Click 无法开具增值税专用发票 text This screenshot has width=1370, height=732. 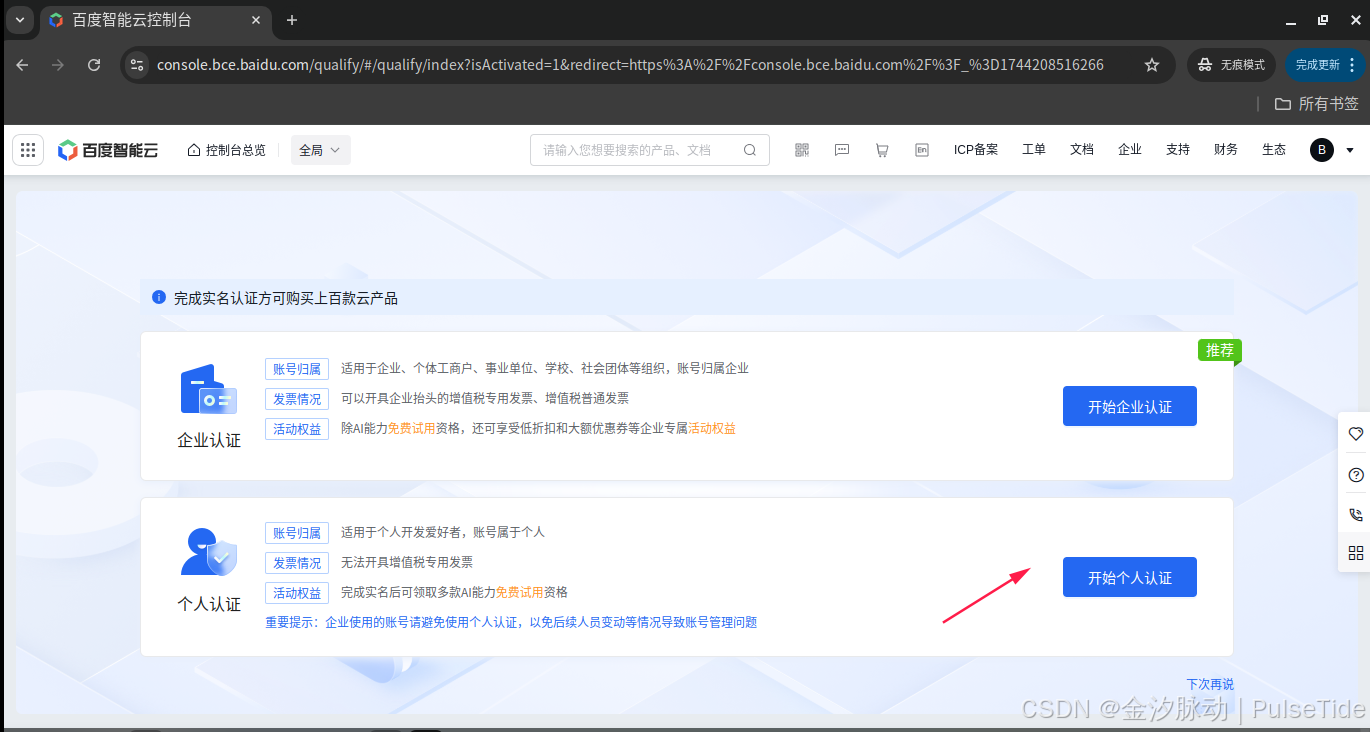(407, 562)
